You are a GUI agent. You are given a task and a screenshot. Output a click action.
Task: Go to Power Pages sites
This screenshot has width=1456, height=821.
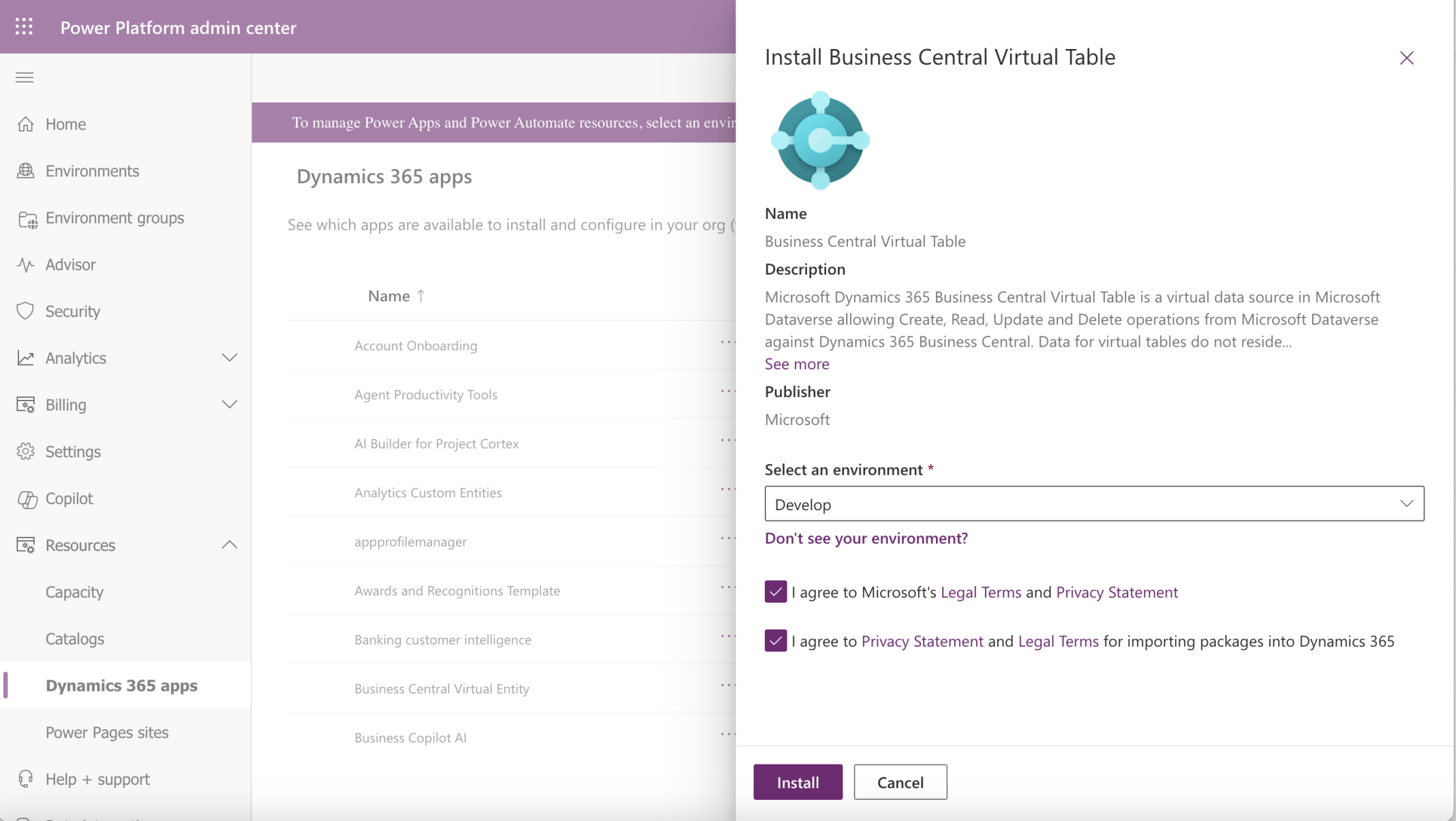[x=107, y=732]
